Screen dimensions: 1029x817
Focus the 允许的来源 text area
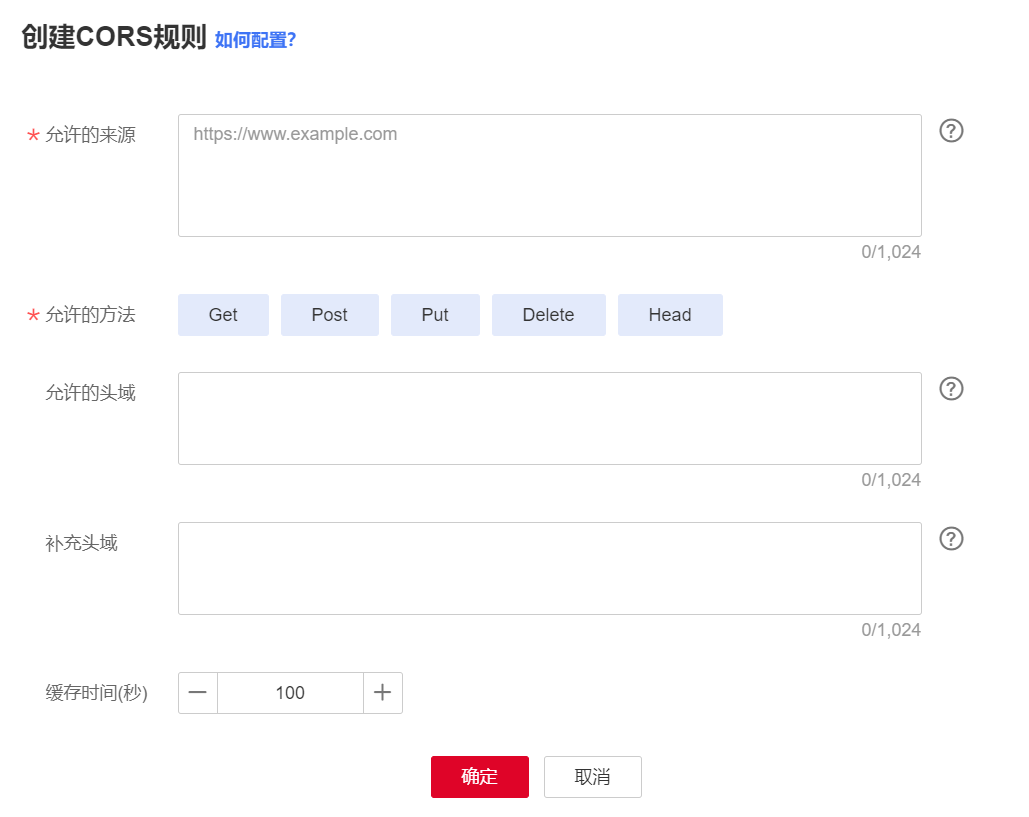click(549, 176)
